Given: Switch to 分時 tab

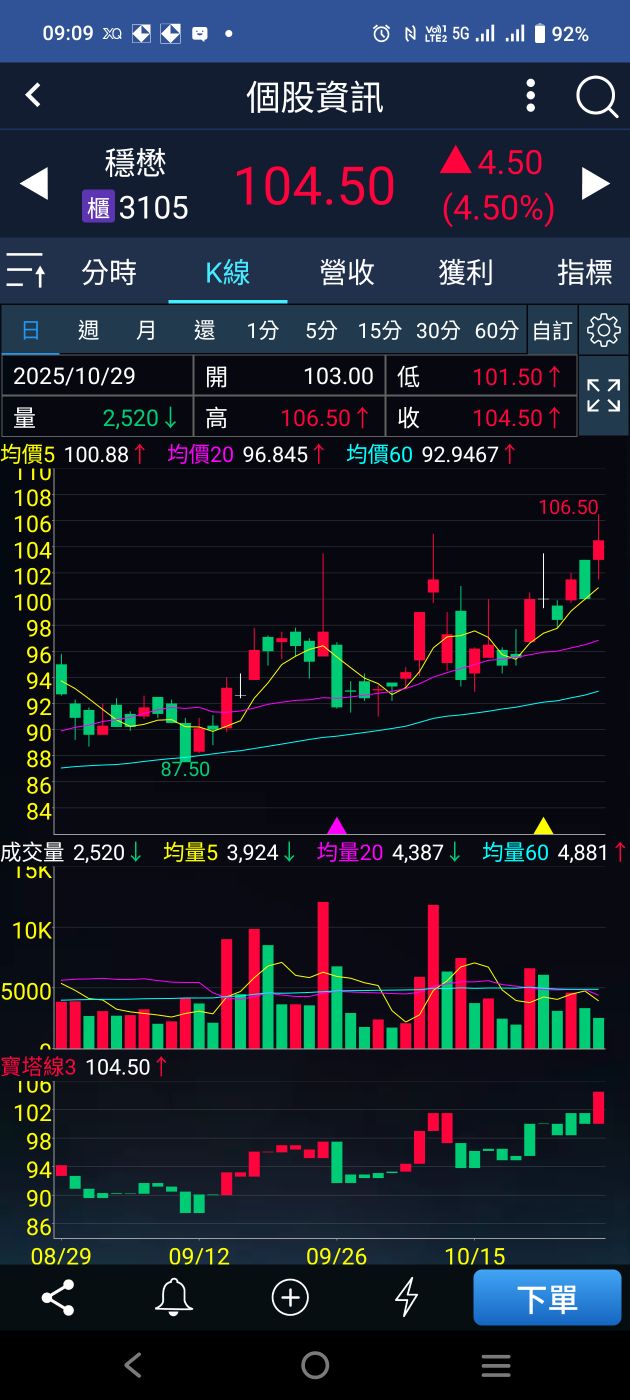Looking at the screenshot, I should click(109, 272).
